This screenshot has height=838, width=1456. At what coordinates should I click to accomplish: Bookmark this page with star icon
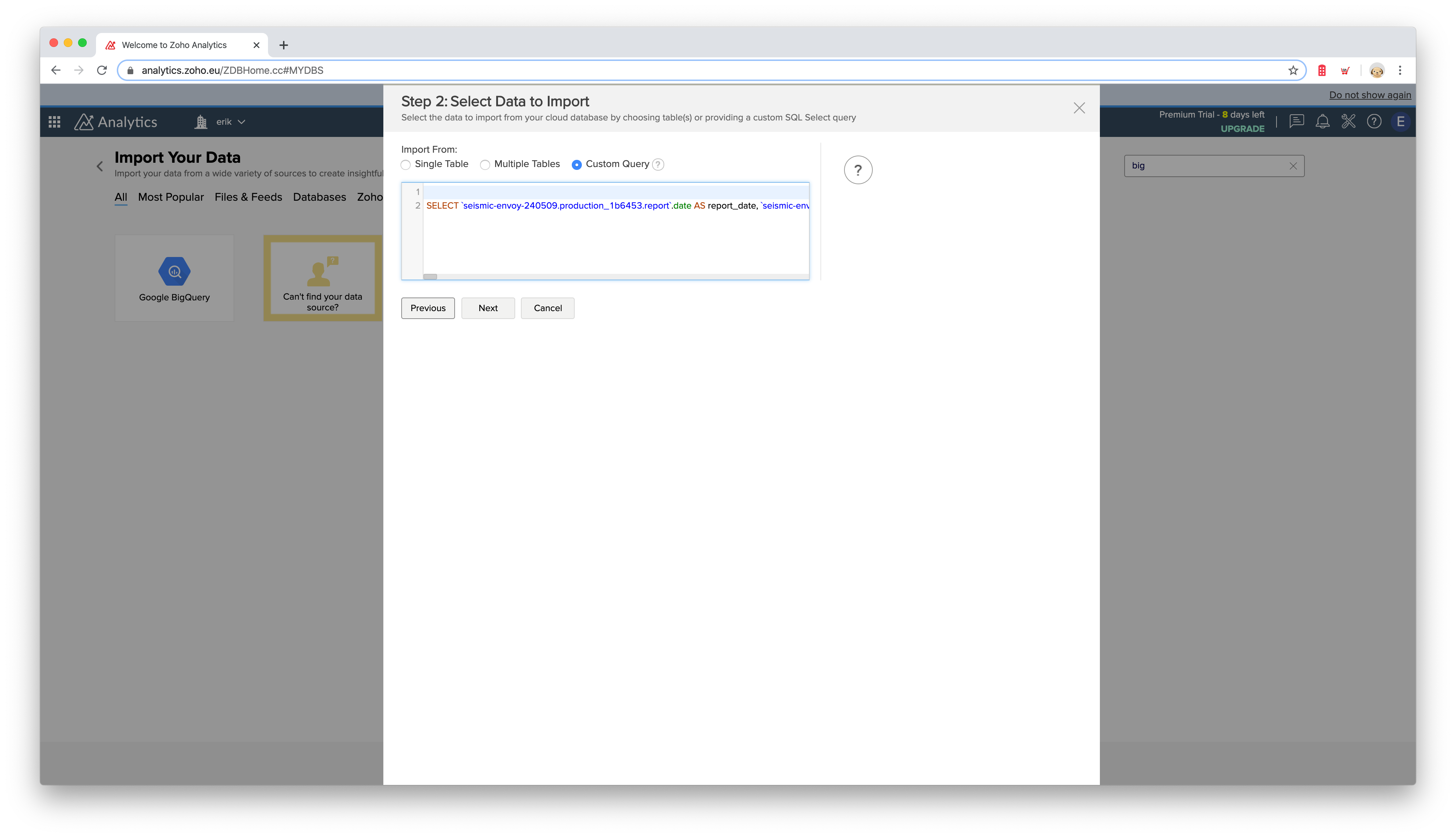coord(1293,70)
